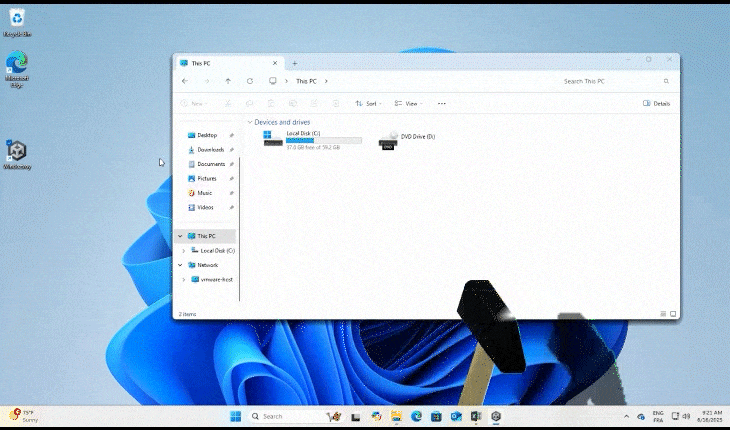Viewport: 730px width, 430px height.
Task: Click the pin icon next to Downloads
Action: point(231,149)
